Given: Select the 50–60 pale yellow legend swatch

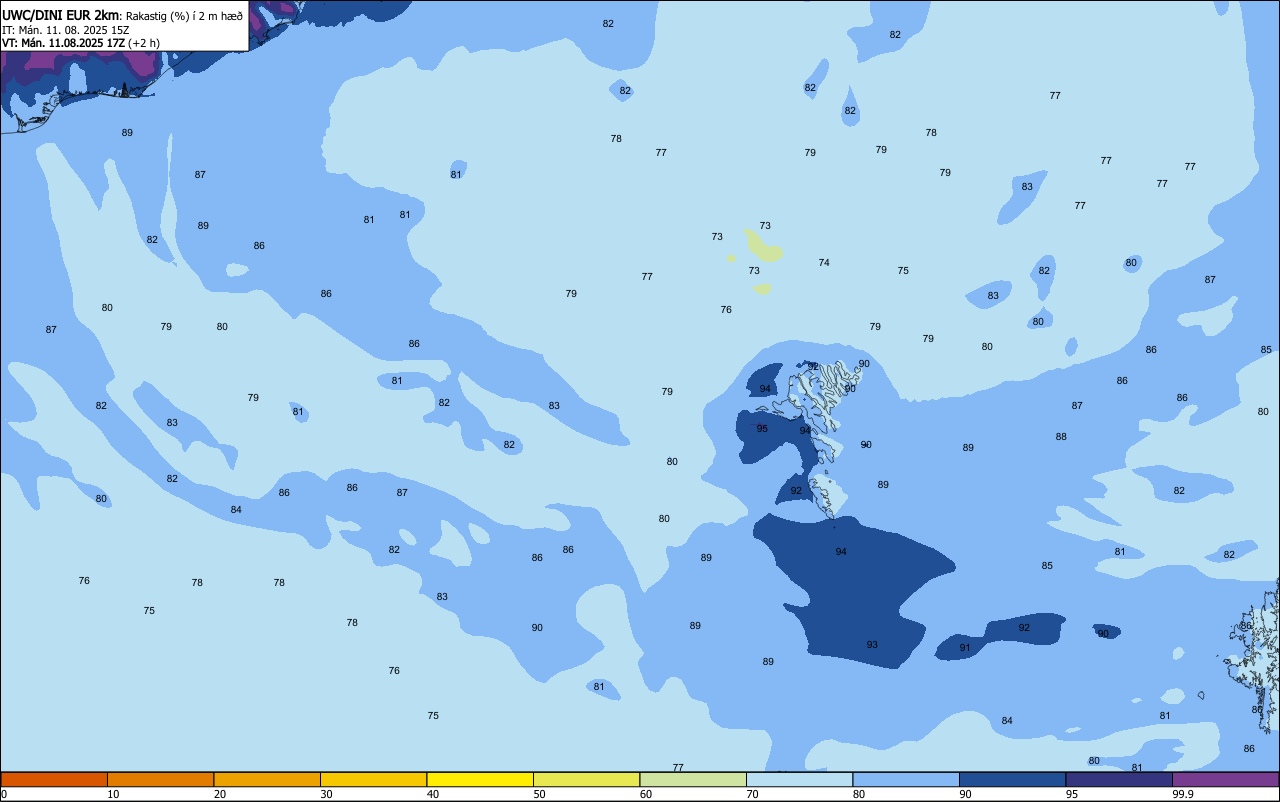Looking at the screenshot, I should (586, 779).
